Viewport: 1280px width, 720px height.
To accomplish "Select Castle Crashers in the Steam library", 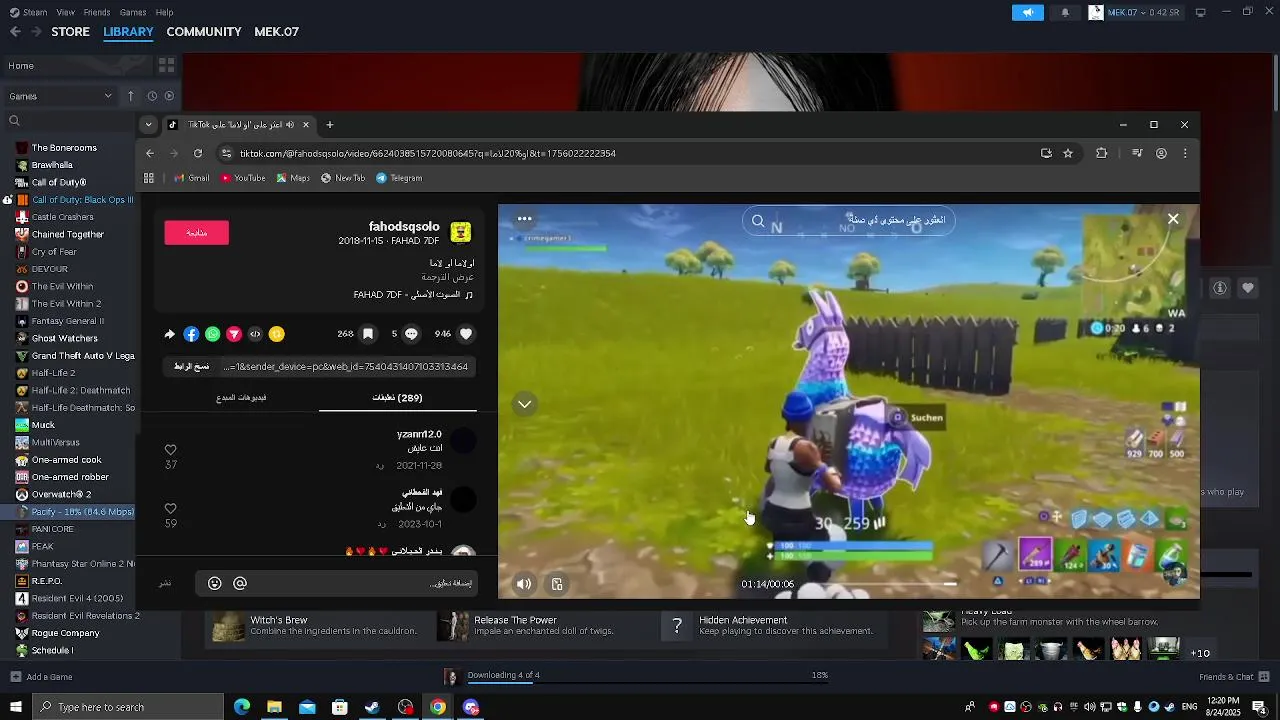I will tap(62, 217).
